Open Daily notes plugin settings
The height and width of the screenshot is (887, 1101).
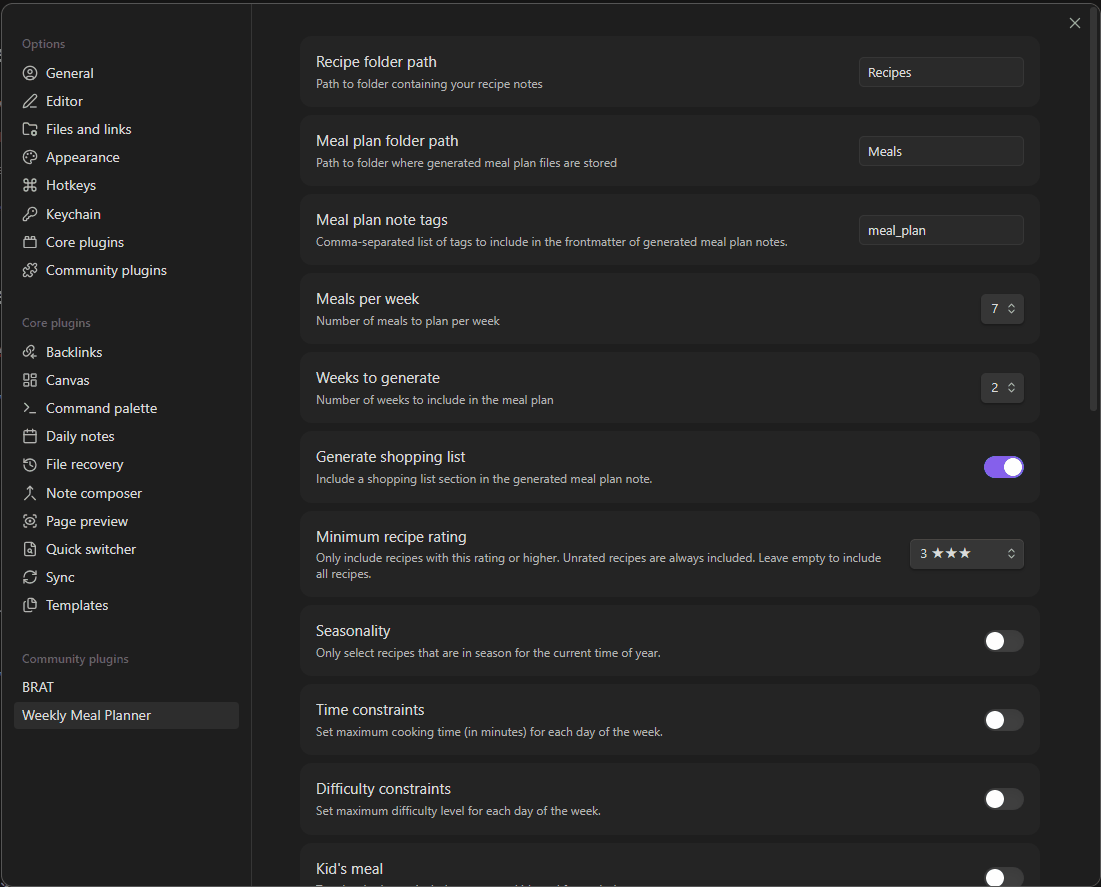(126, 436)
